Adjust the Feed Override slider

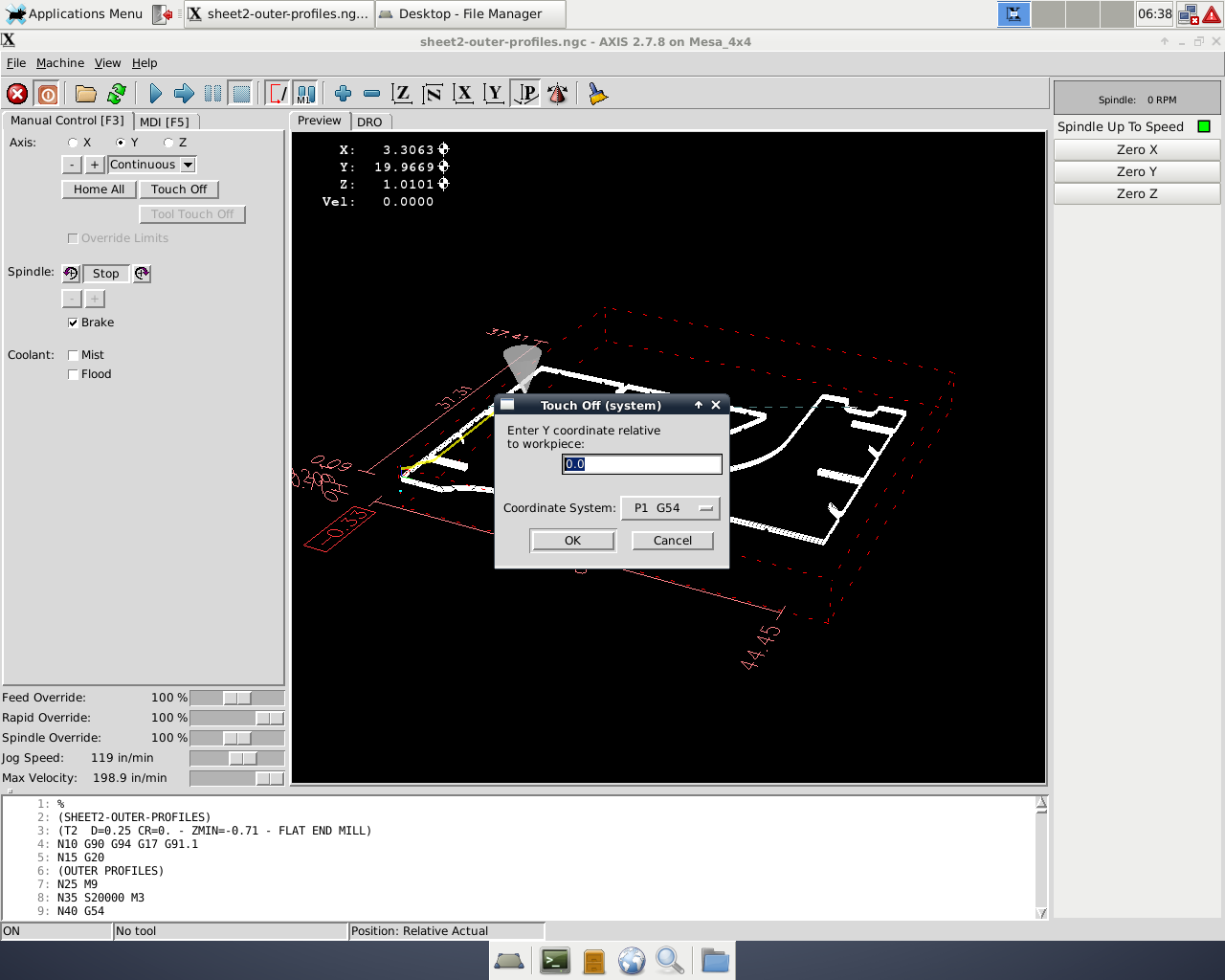237,698
